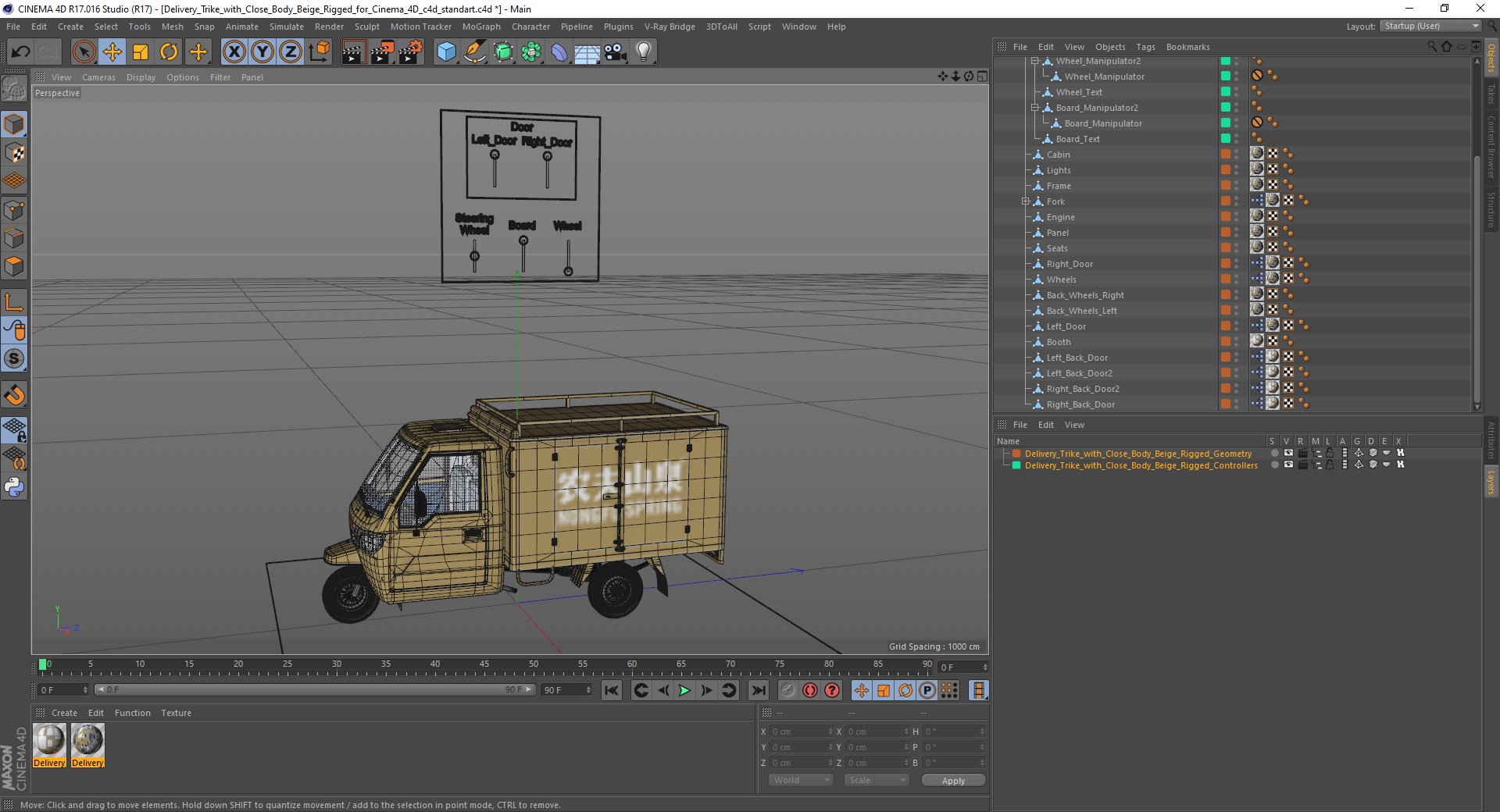Click the coordinate system icon

[x=319, y=52]
